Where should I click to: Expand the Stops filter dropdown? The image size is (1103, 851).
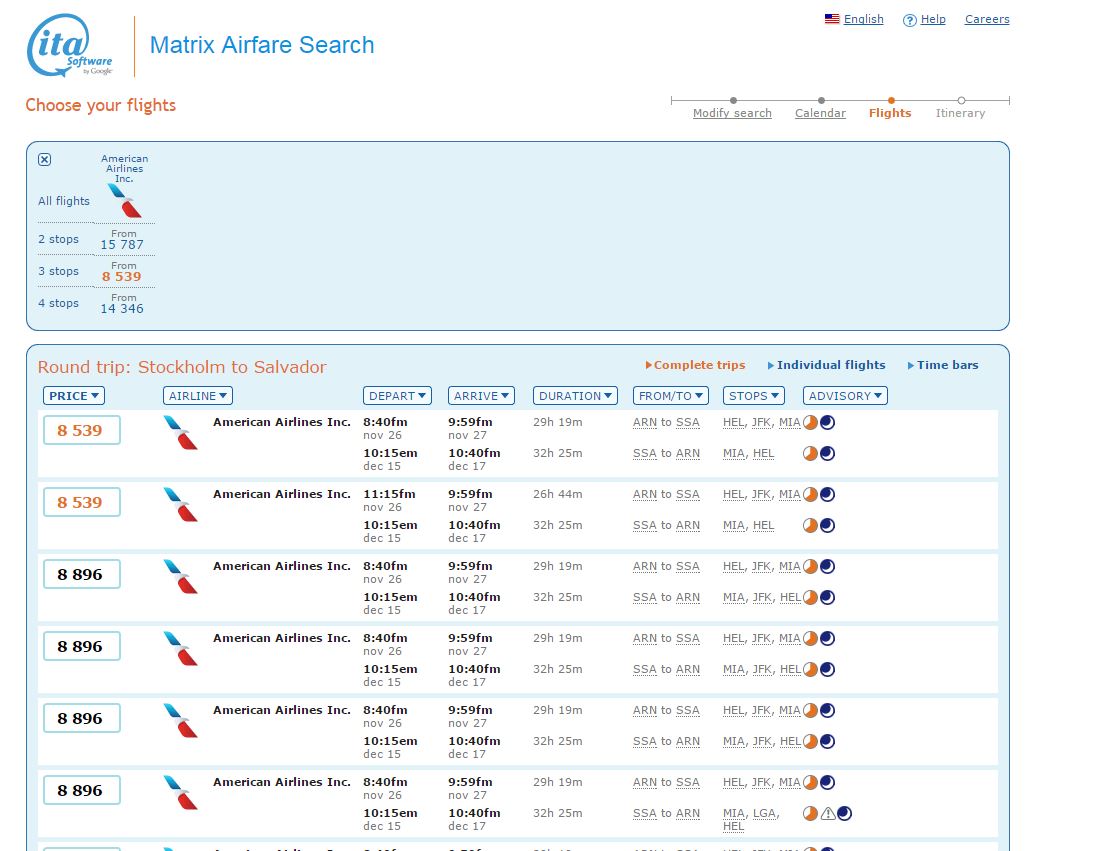[x=753, y=396]
